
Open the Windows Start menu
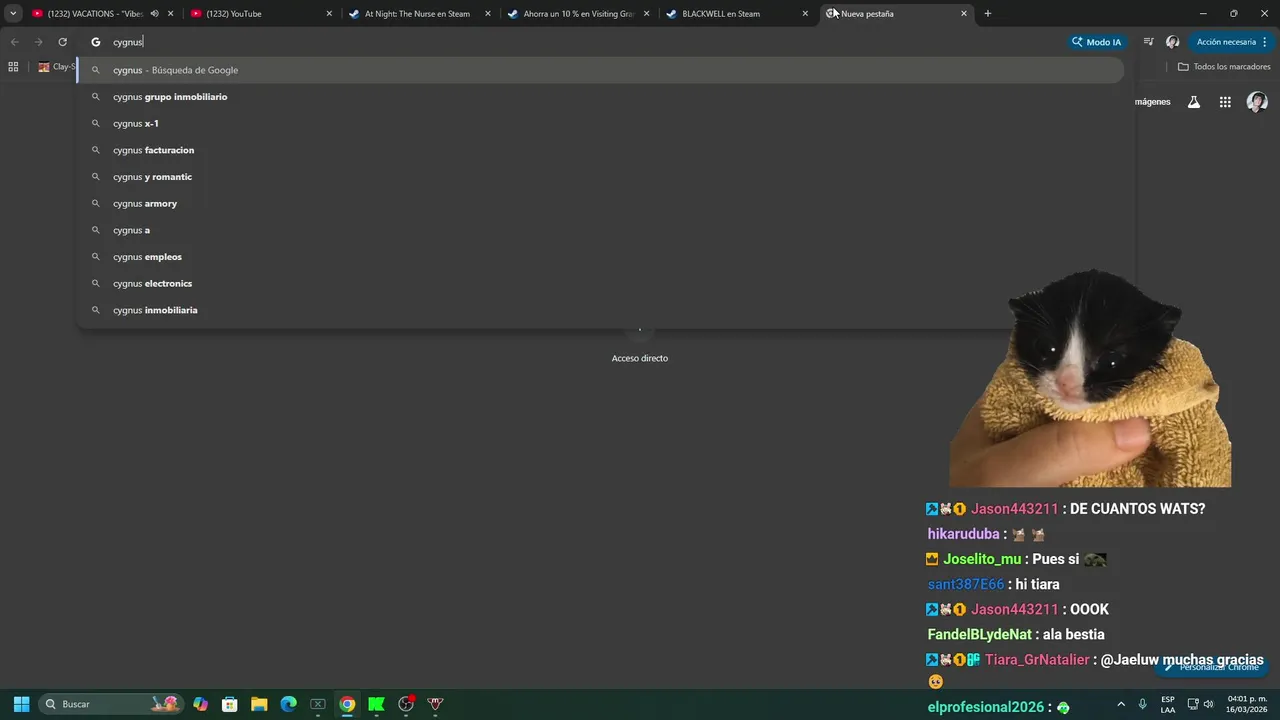point(21,704)
